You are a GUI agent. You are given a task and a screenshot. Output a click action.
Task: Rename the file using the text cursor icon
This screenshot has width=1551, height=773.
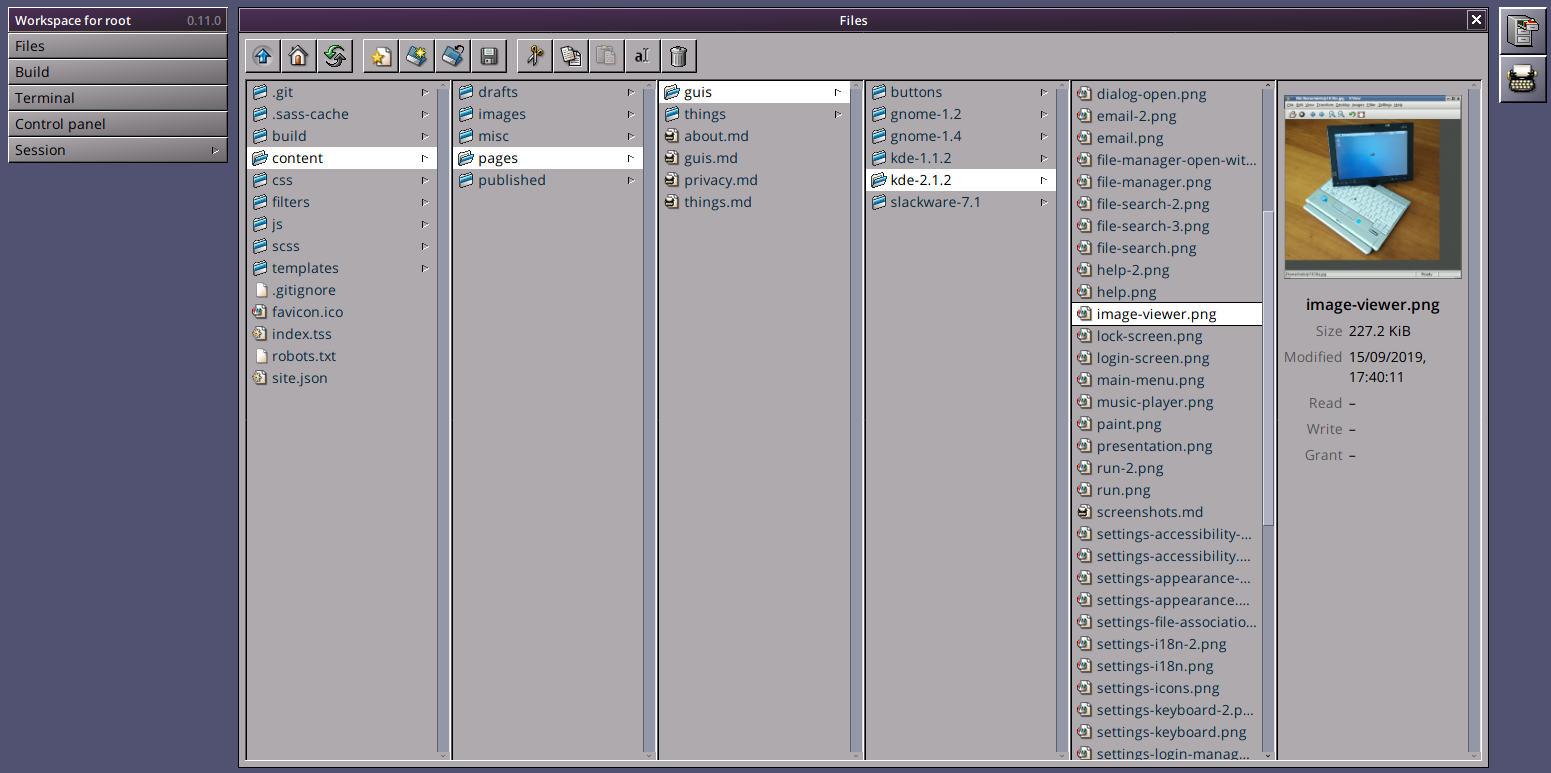[x=642, y=56]
